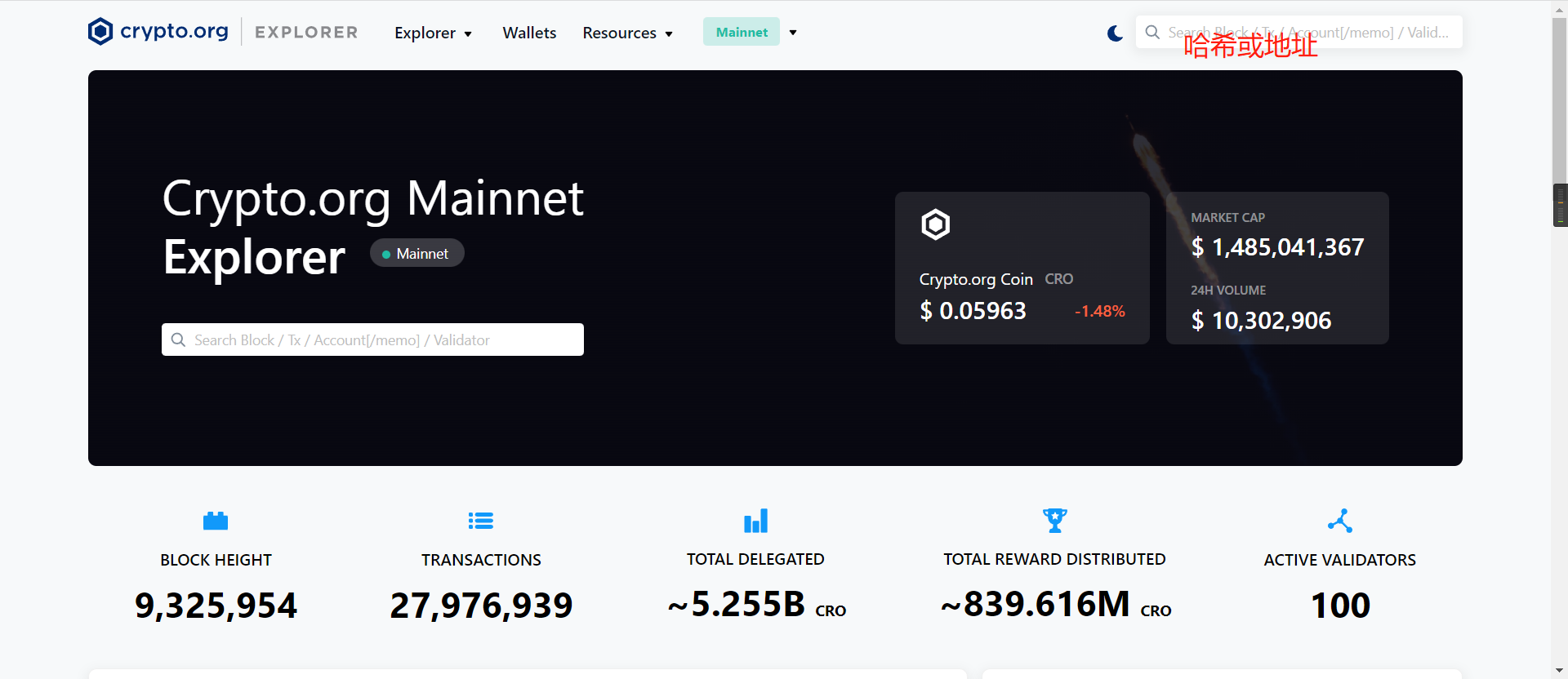Click the EXPLORER text link in the header
This screenshot has width=1568, height=679.
click(x=306, y=33)
